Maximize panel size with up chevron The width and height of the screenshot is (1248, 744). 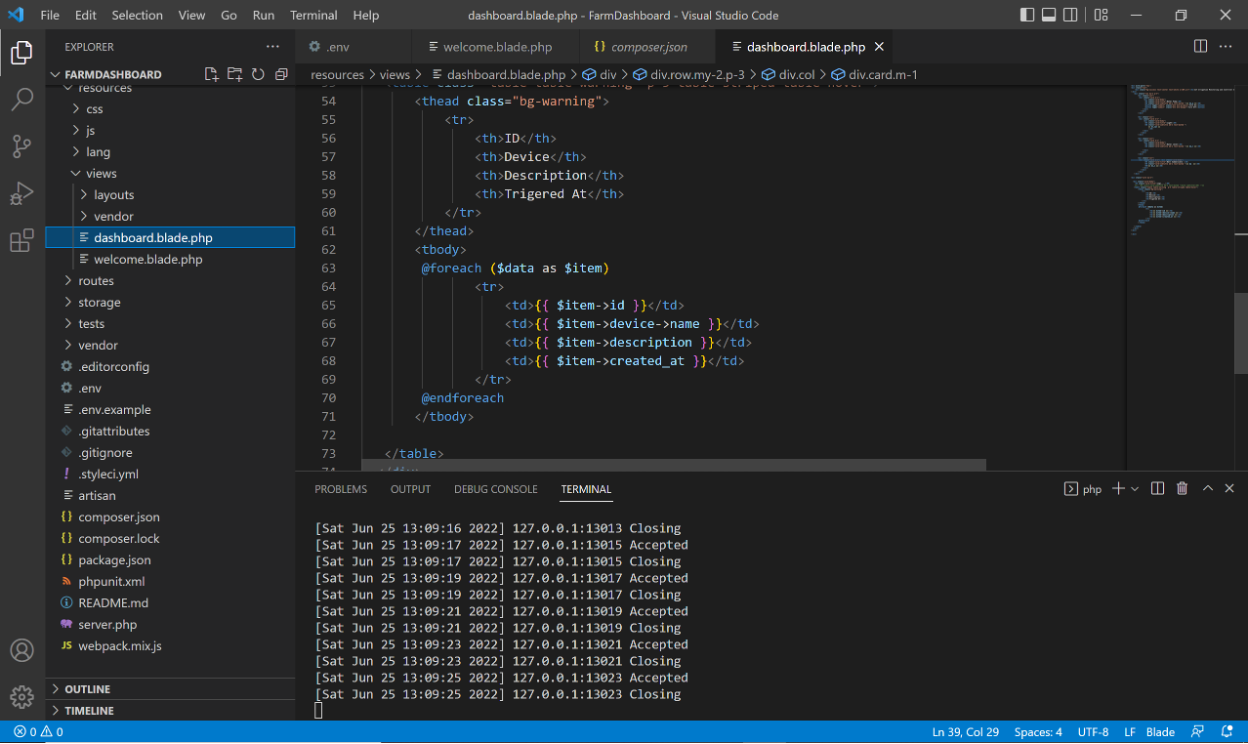tap(1207, 489)
